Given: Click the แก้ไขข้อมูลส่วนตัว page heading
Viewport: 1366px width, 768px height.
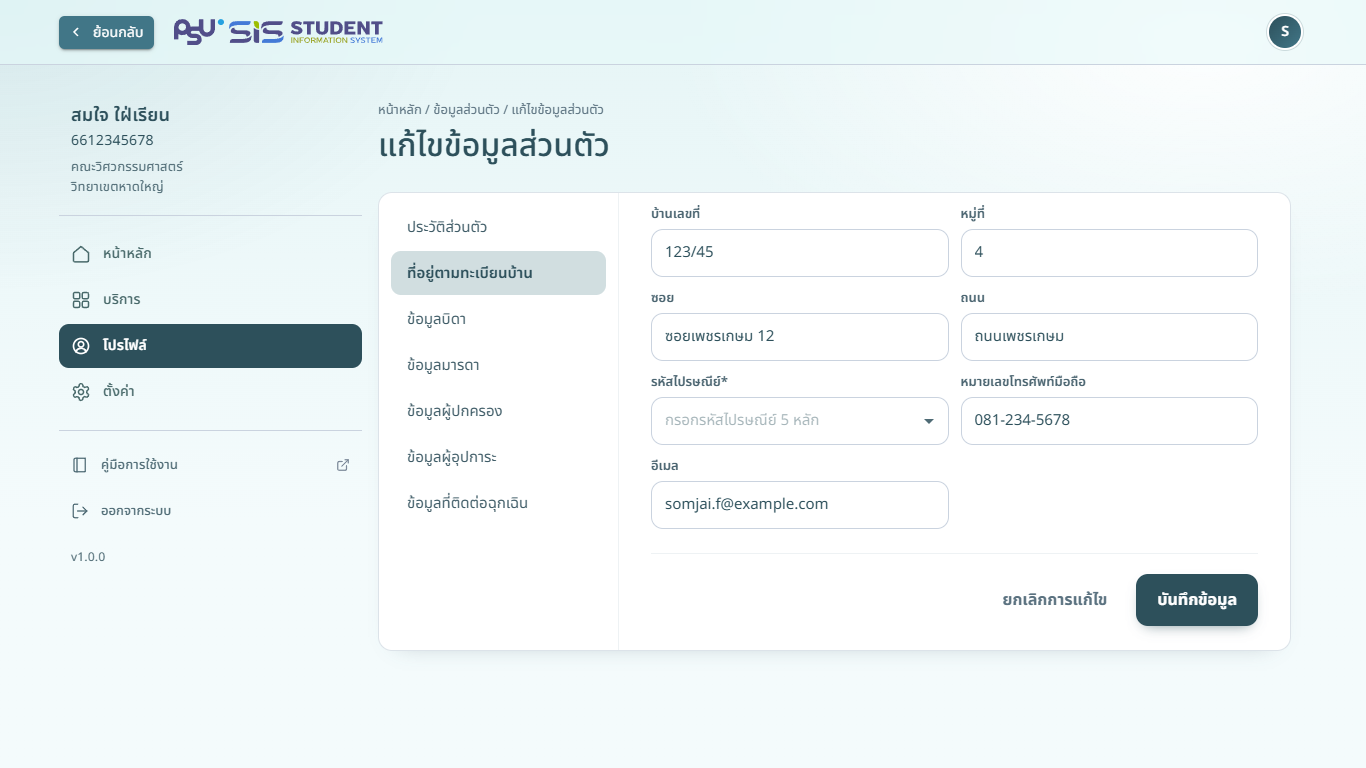Looking at the screenshot, I should pos(494,146).
